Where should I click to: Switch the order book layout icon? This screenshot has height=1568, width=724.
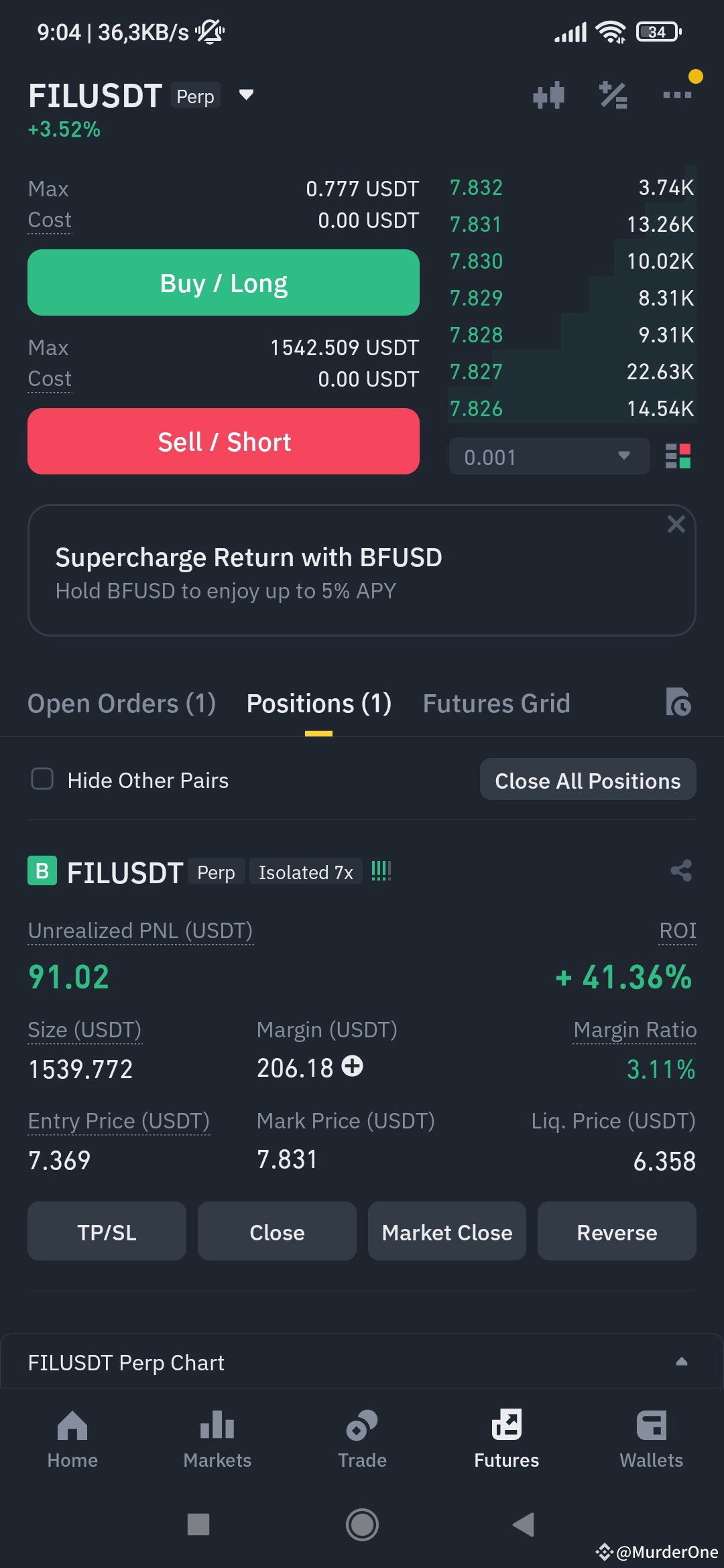[x=678, y=456]
